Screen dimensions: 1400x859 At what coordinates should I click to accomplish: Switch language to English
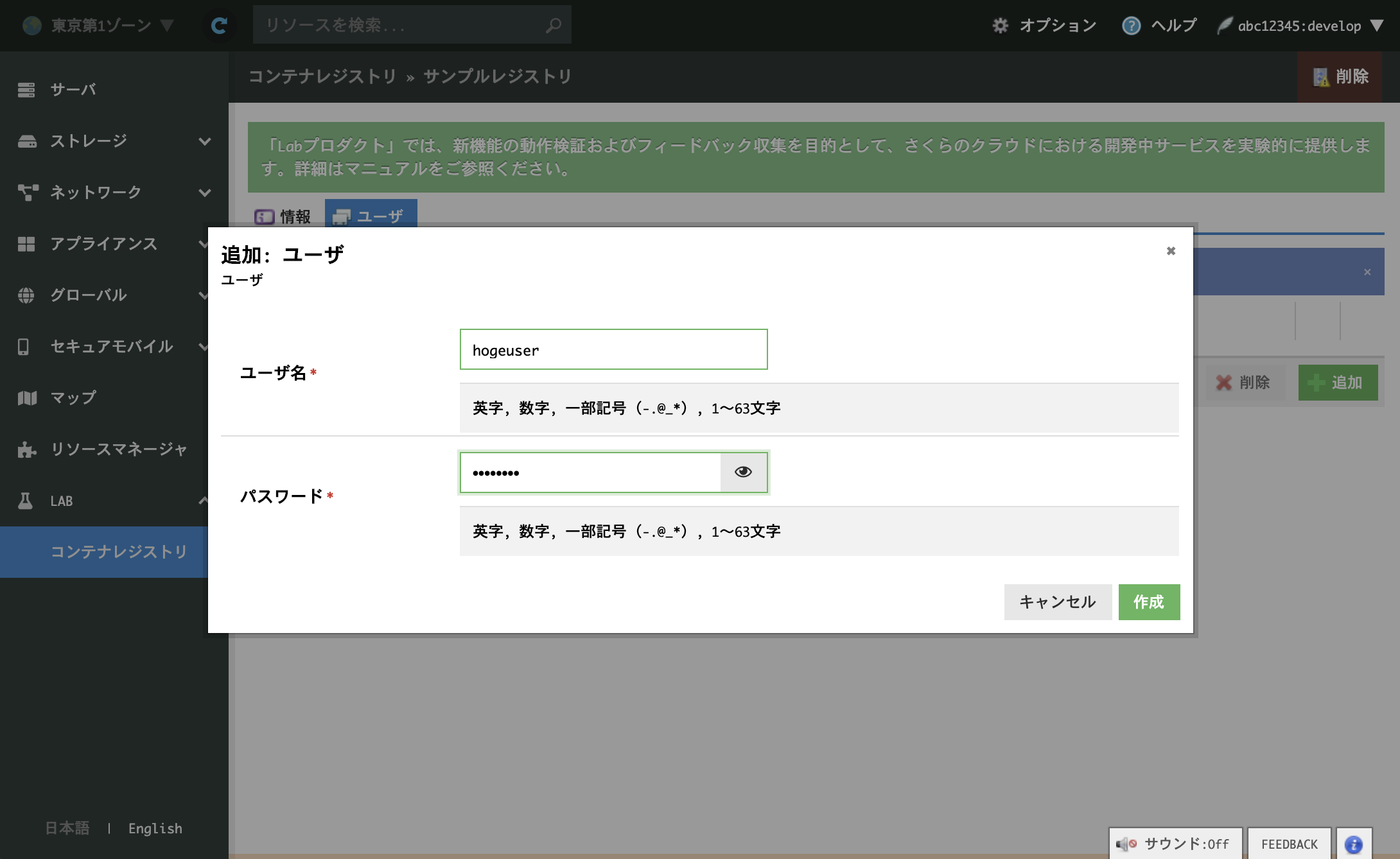pos(155,828)
